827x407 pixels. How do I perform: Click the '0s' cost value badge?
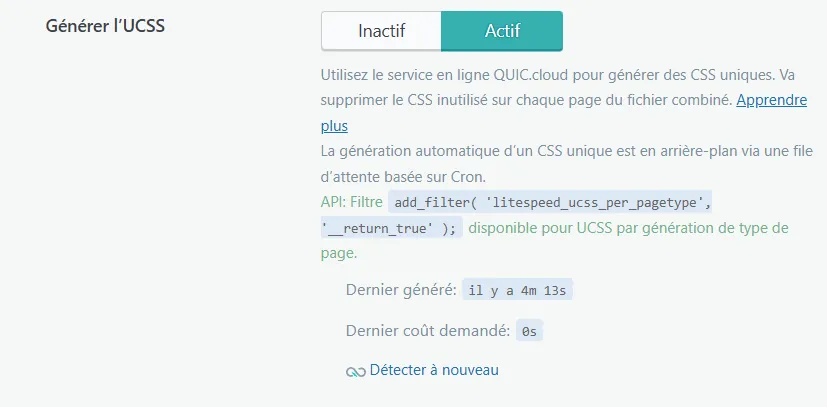pos(529,331)
